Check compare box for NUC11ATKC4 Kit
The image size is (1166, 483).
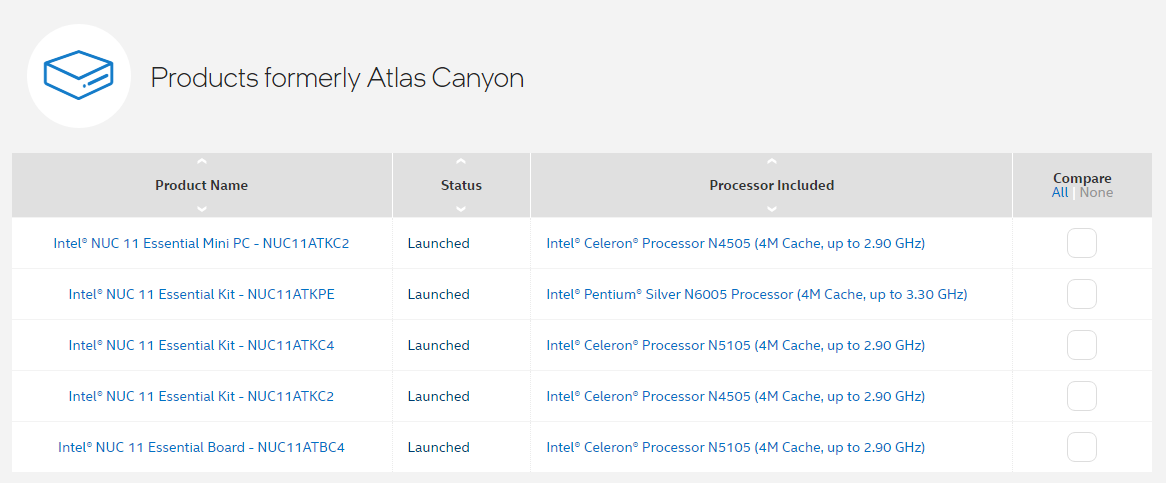click(1082, 345)
